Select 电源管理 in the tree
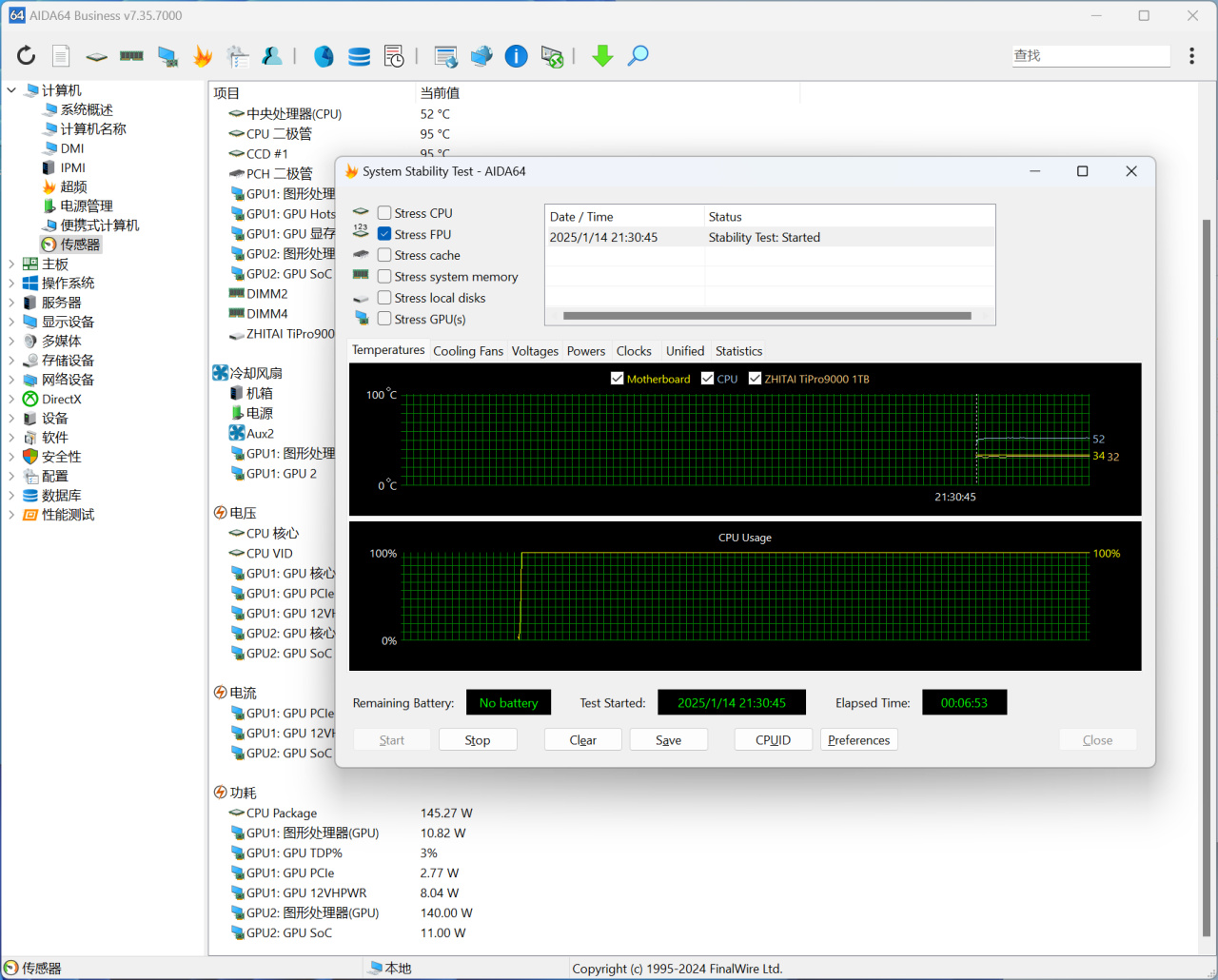Screen dimensions: 1218x980 pyautogui.click(x=87, y=206)
